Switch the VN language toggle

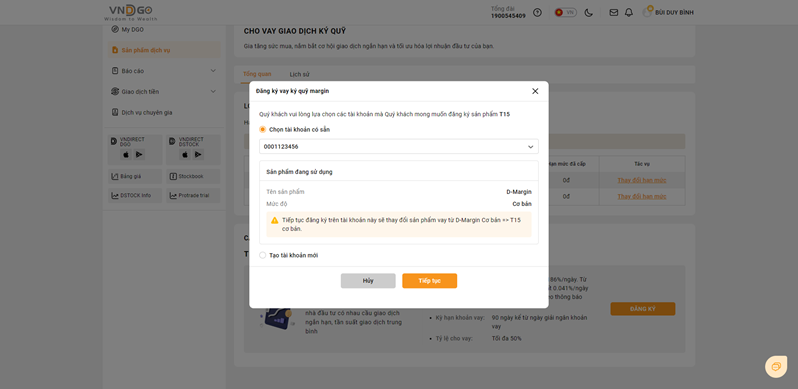(x=565, y=13)
